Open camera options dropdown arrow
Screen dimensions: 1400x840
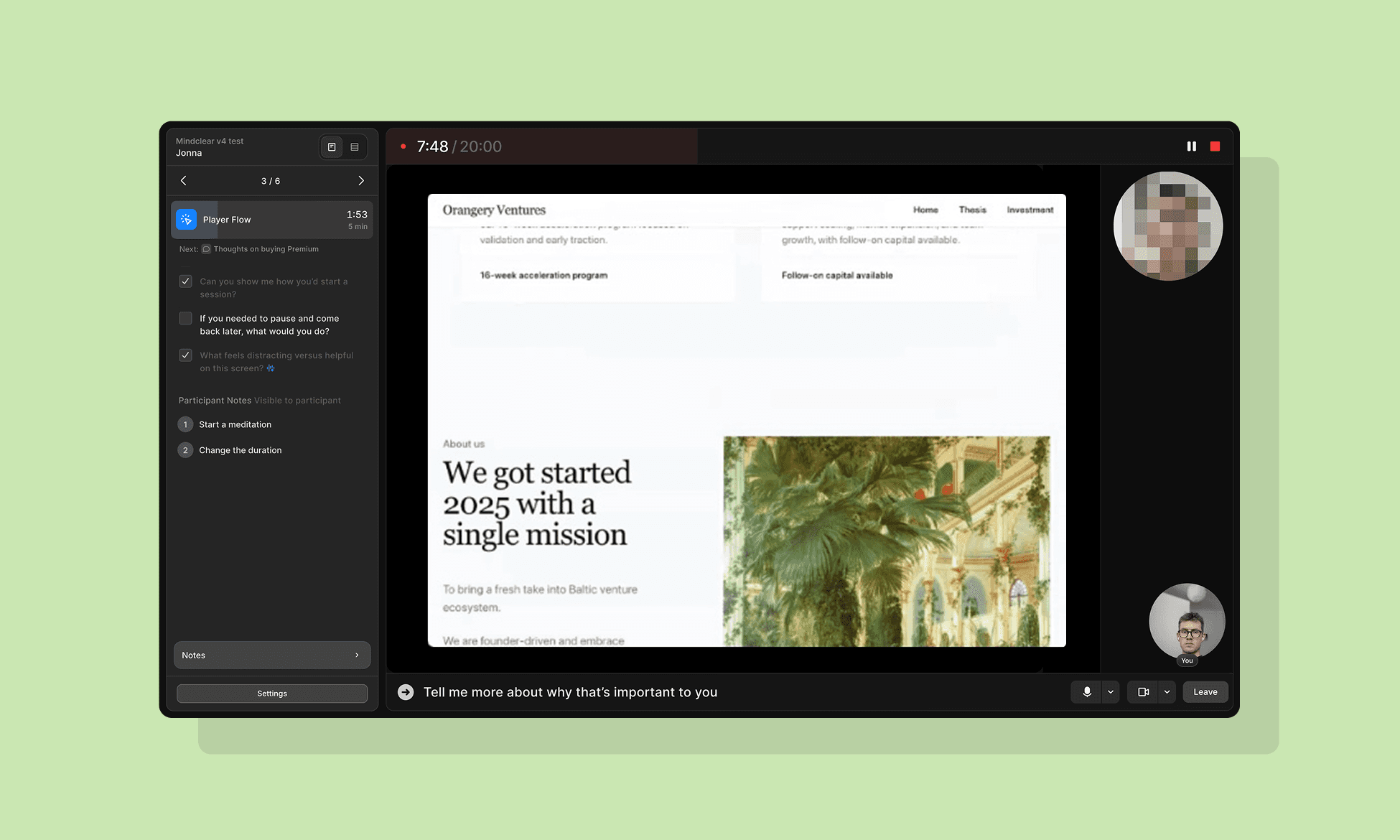tap(1167, 692)
